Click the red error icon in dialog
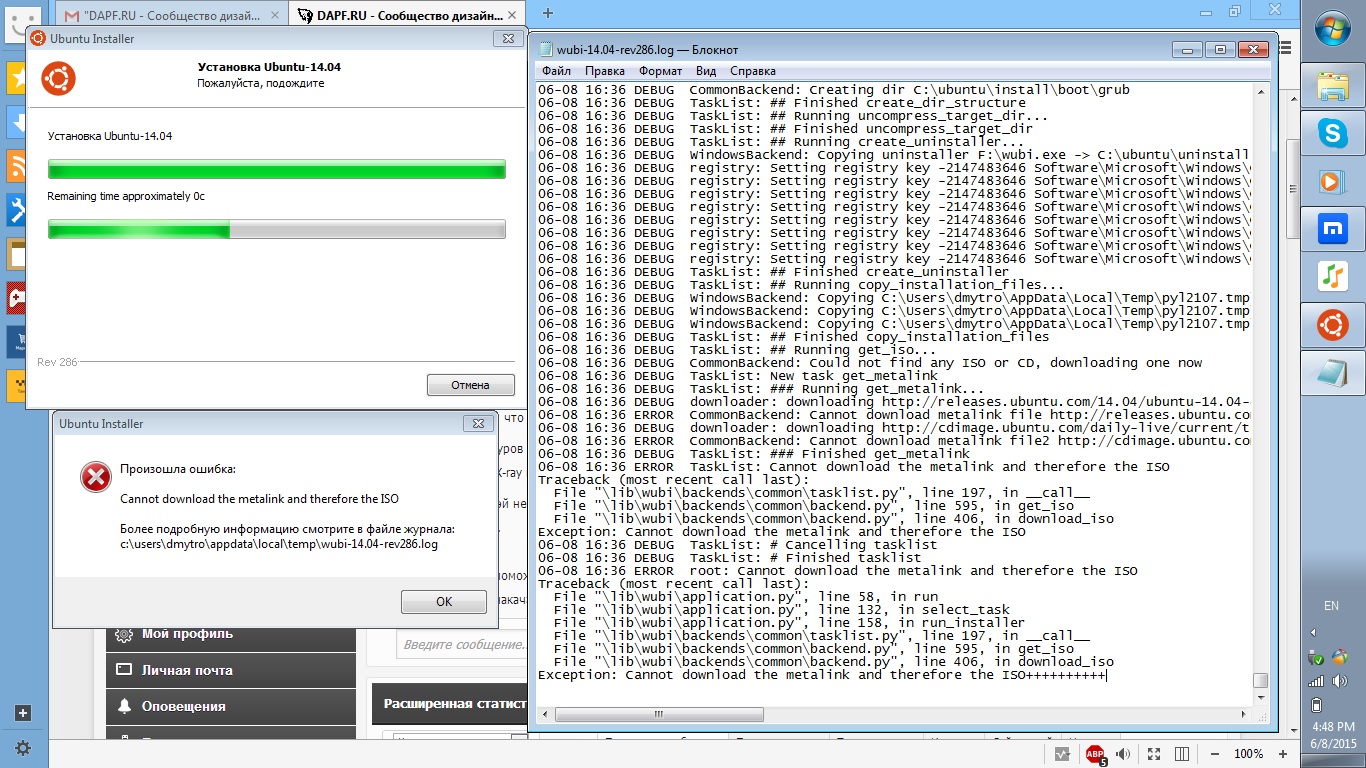 point(96,477)
